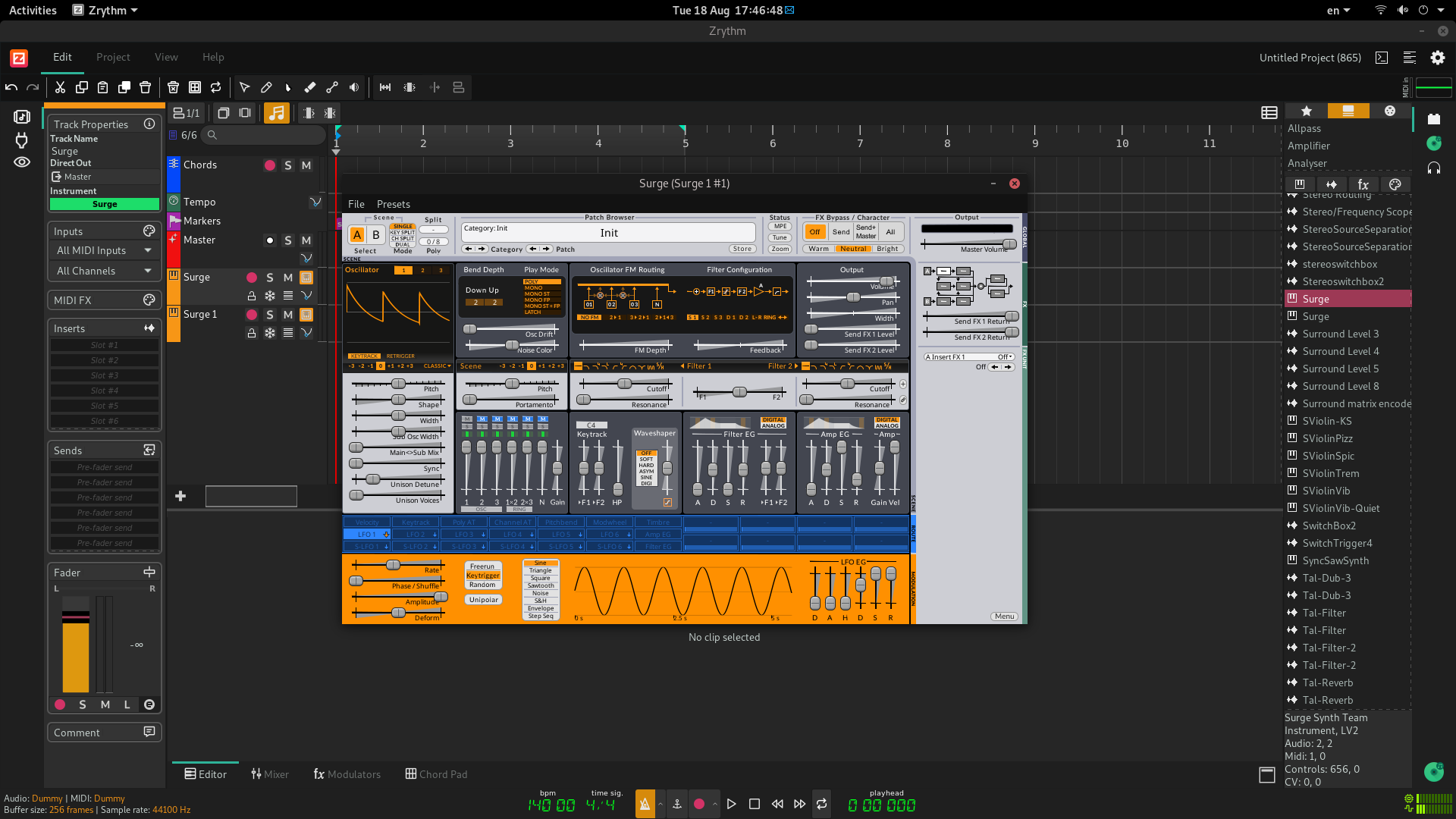Solo the Surge 1 track
This screenshot has width=1456, height=819.
[x=270, y=315]
